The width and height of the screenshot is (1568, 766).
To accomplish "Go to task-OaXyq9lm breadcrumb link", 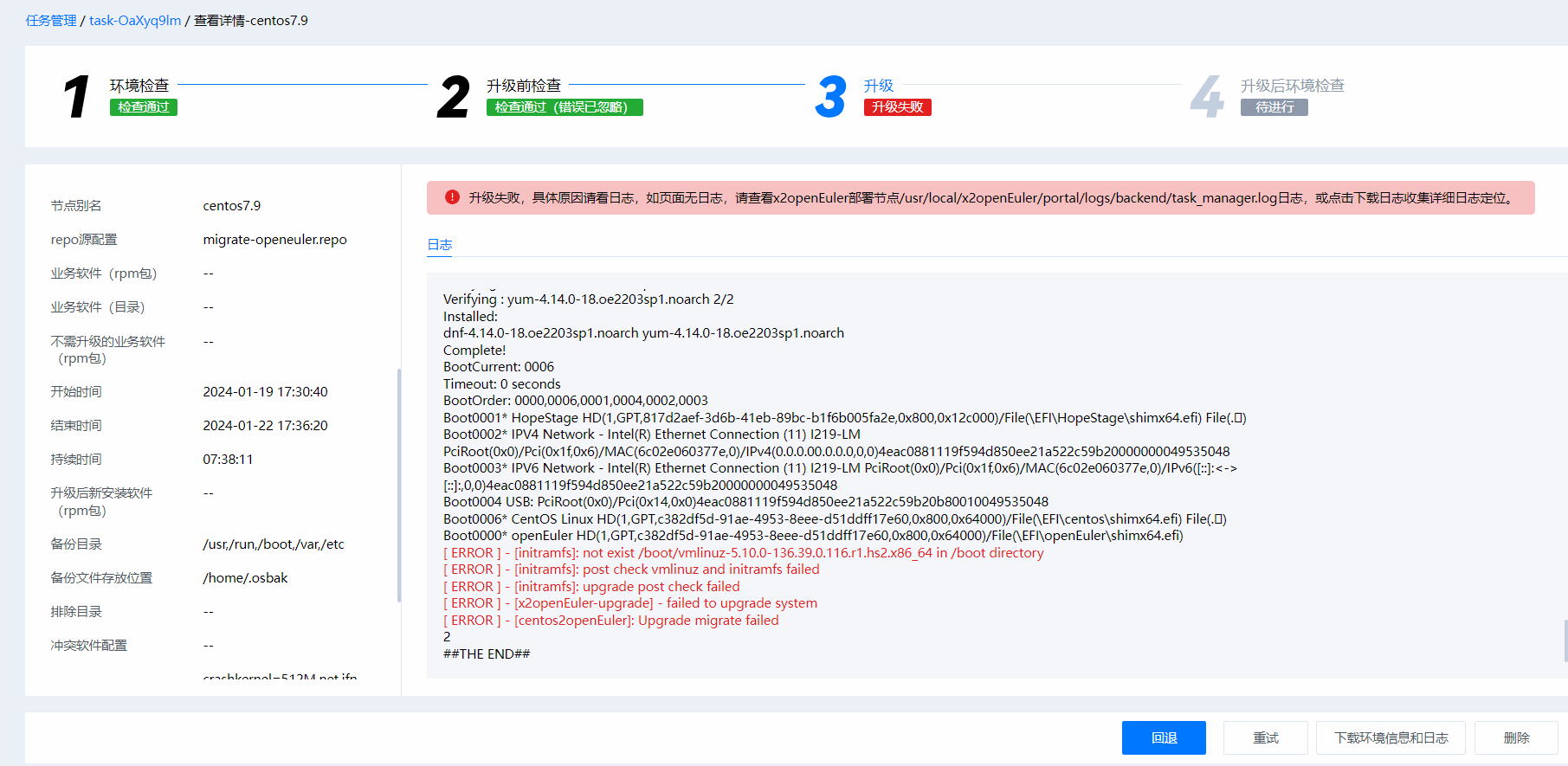I will 135,21.
